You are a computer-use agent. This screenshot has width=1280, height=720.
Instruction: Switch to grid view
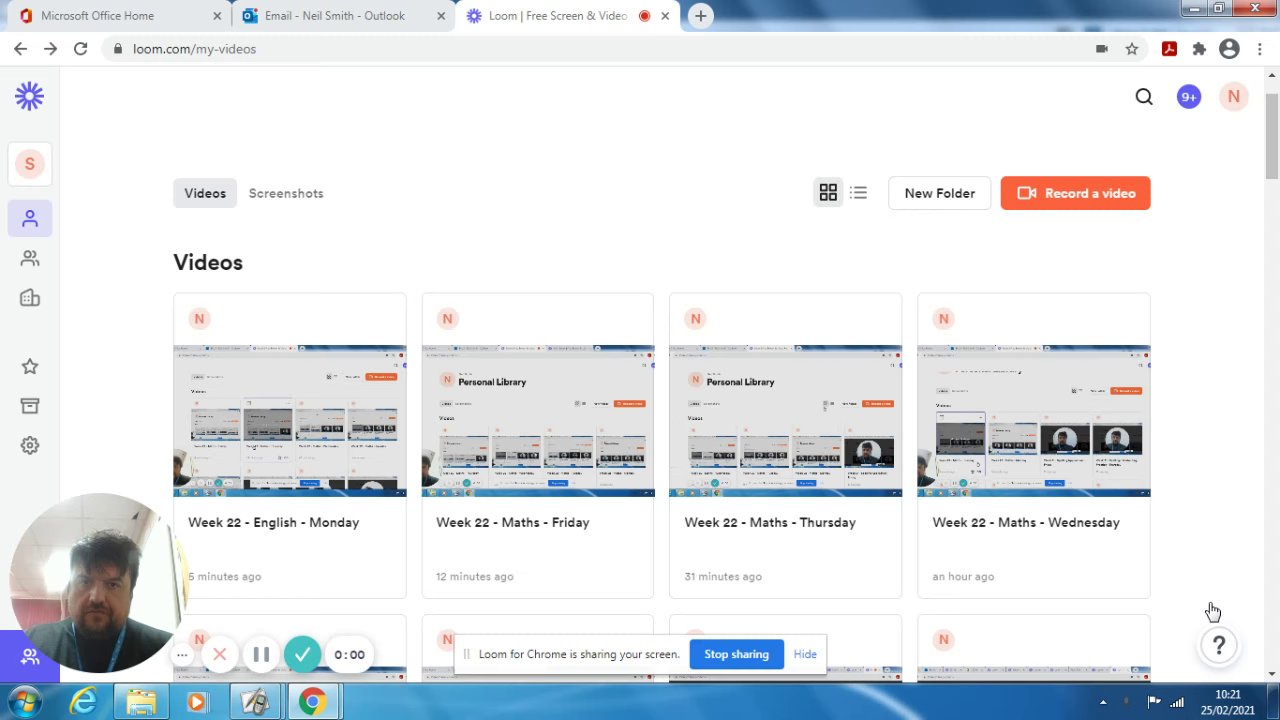[828, 193]
